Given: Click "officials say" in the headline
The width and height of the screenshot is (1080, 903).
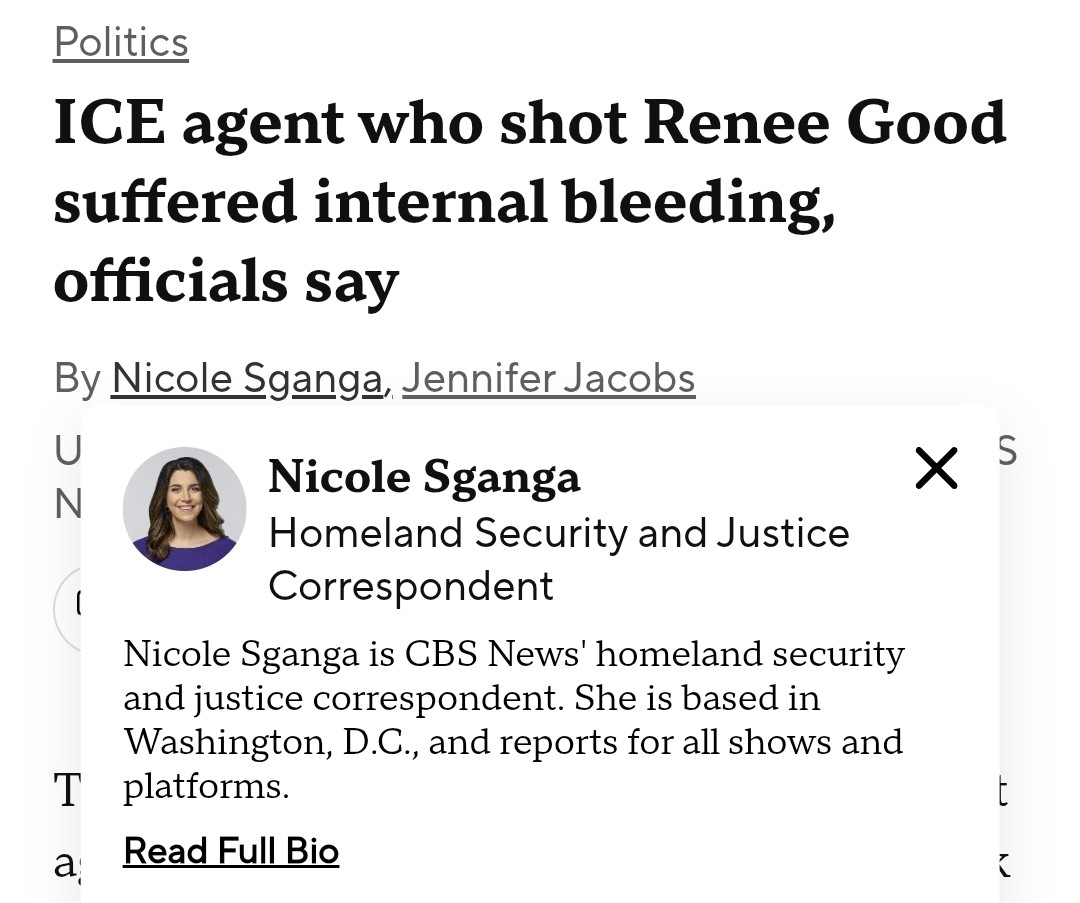Looking at the screenshot, I should point(226,281).
